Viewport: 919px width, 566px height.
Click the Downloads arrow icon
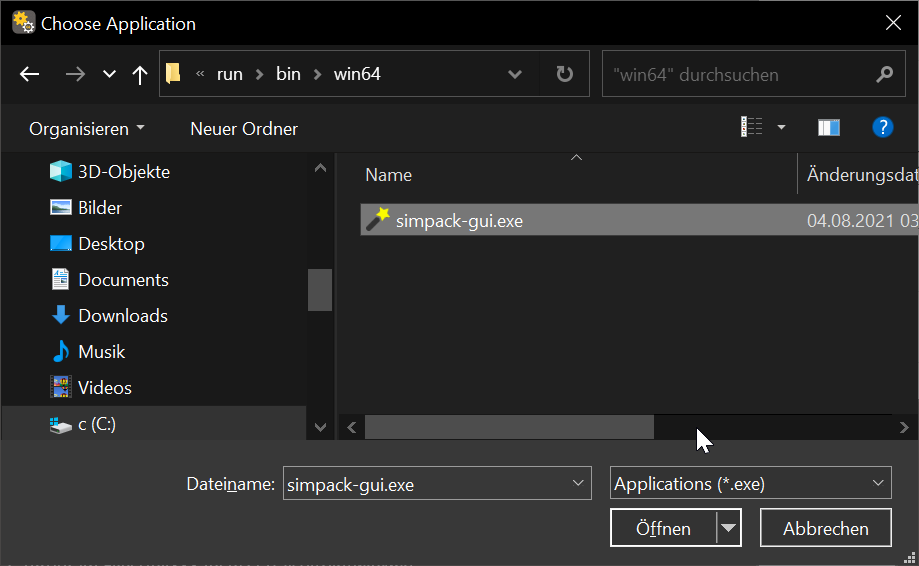pyautogui.click(x=60, y=315)
